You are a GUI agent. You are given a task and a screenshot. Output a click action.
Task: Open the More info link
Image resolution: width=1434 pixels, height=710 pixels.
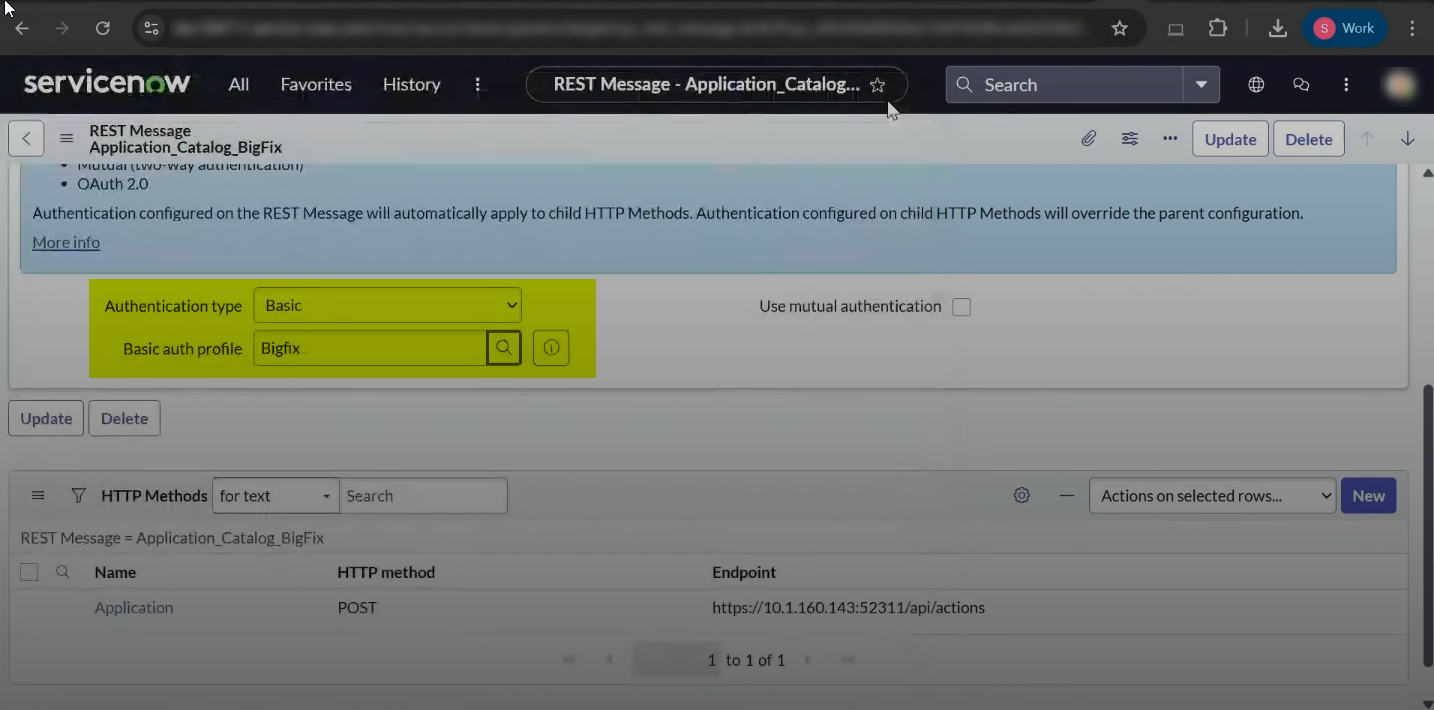click(x=66, y=242)
